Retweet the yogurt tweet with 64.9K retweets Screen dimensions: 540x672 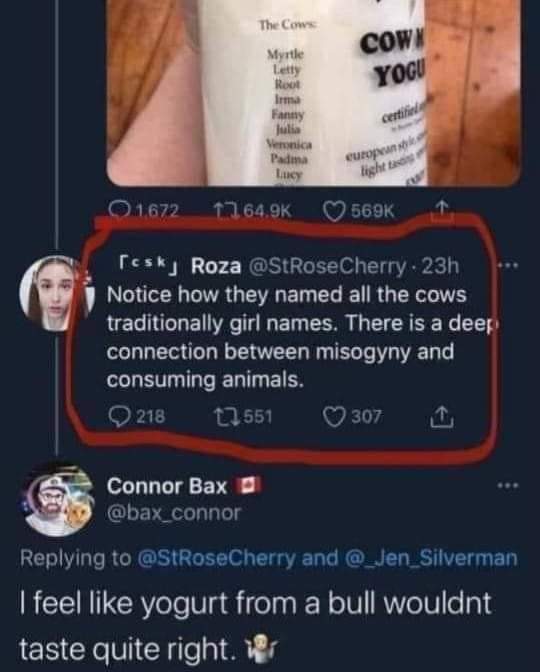coord(253,210)
